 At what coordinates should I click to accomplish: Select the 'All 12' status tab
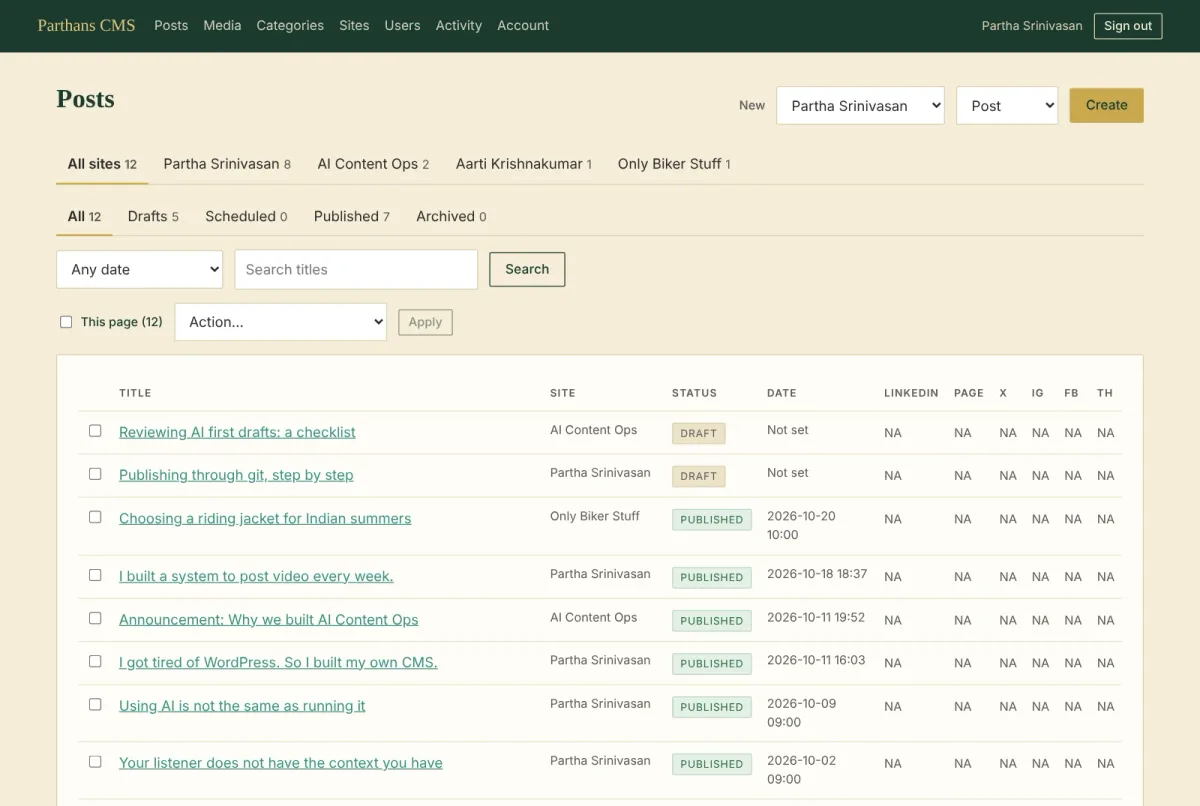pyautogui.click(x=84, y=216)
